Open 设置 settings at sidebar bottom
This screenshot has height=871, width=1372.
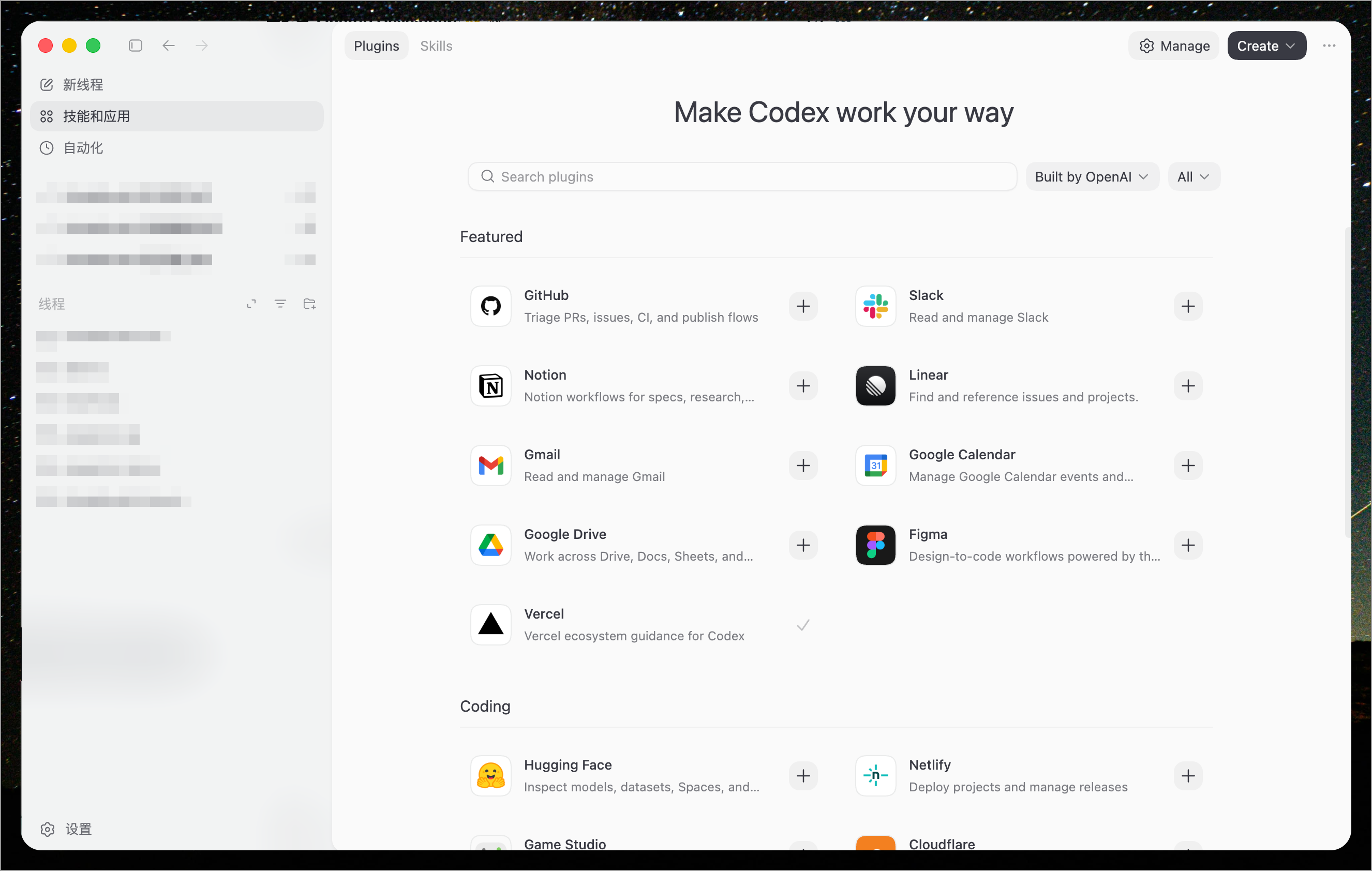pyautogui.click(x=78, y=829)
